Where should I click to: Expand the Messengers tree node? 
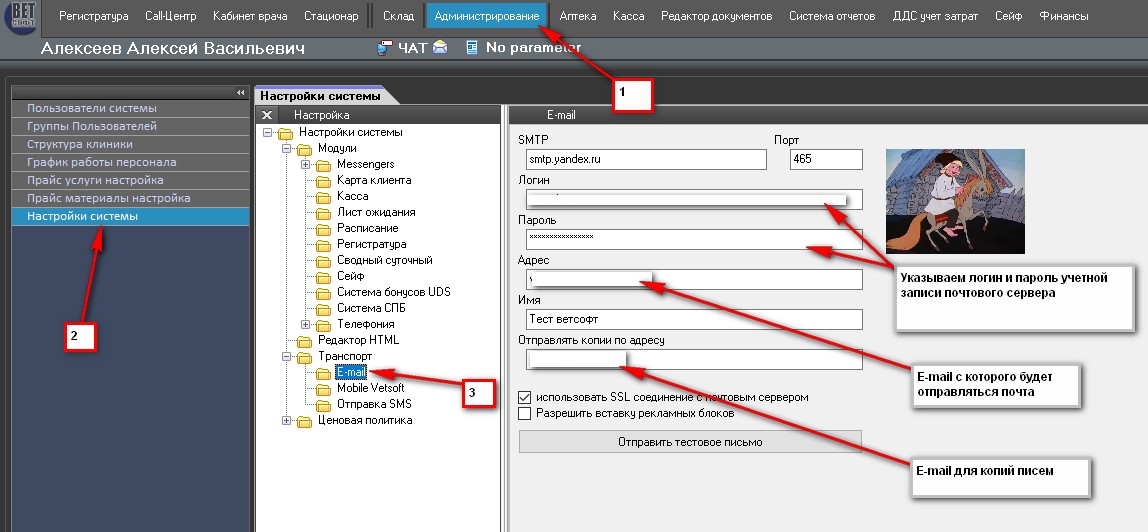click(x=306, y=164)
